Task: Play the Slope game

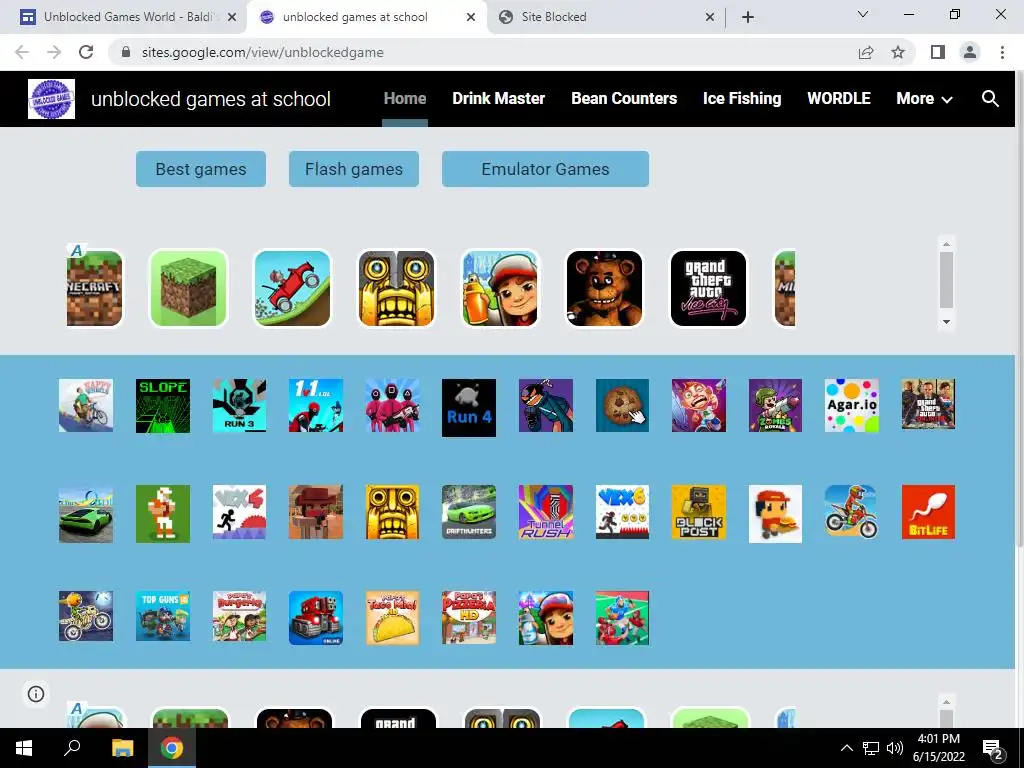Action: [163, 406]
